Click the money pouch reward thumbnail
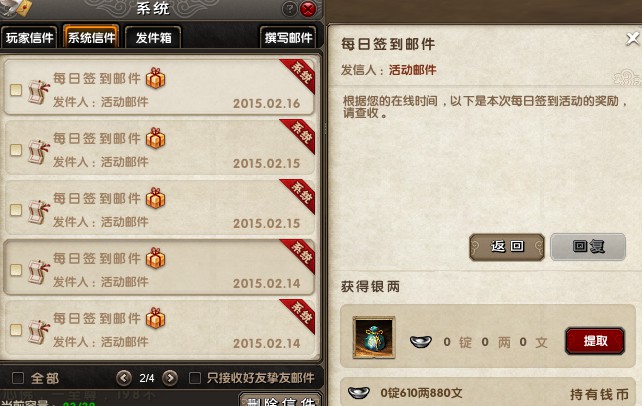 click(x=374, y=337)
